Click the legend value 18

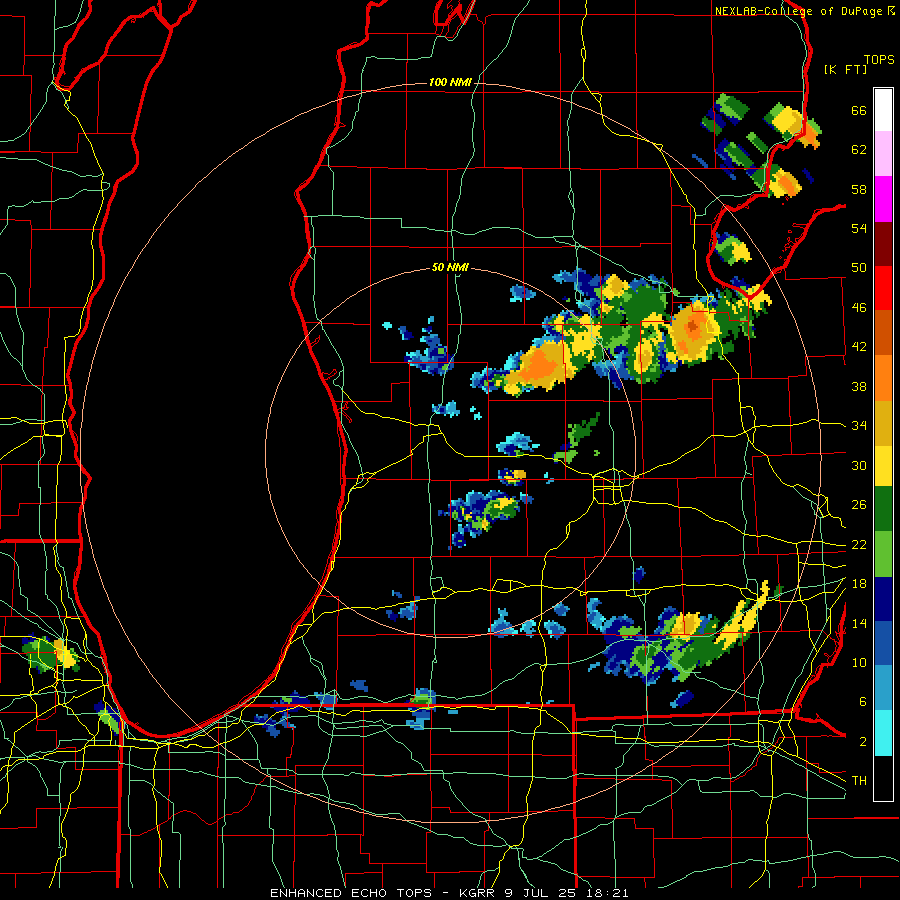(x=859, y=584)
